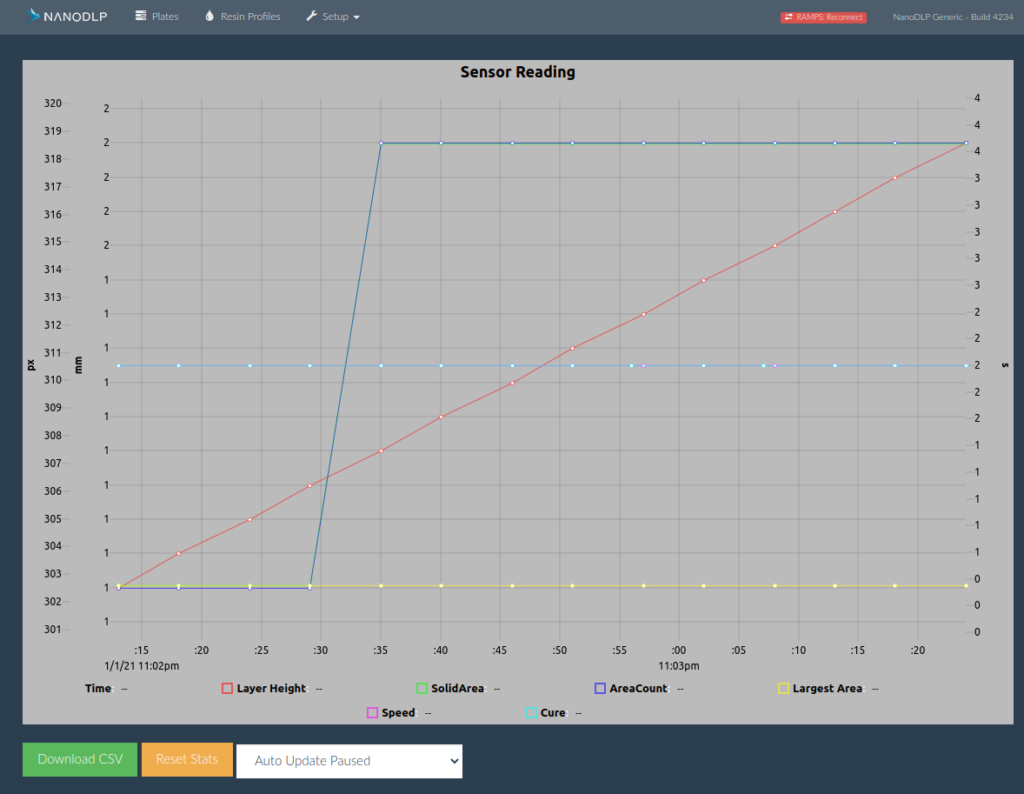Screen dimensions: 1024x794
Task: Click the RAMPS: Reconnect badge
Action: click(x=823, y=17)
